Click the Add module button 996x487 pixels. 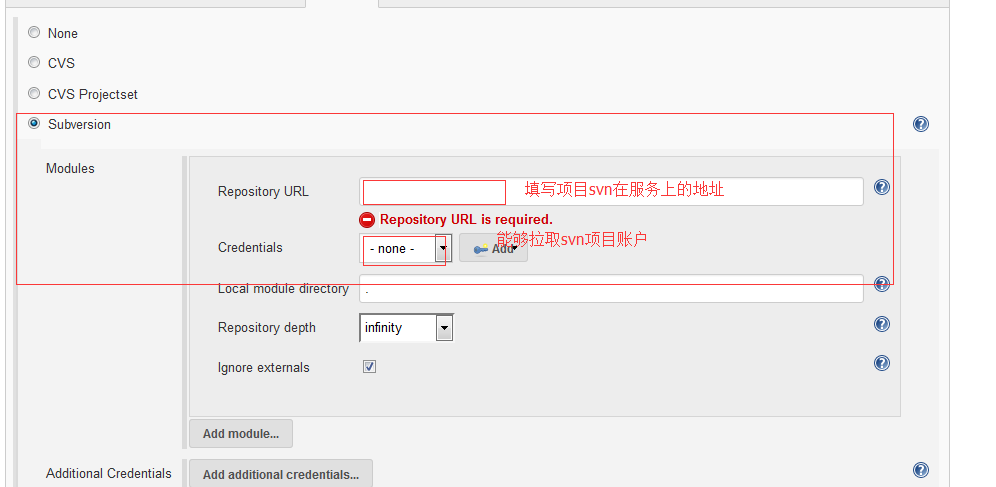point(241,434)
